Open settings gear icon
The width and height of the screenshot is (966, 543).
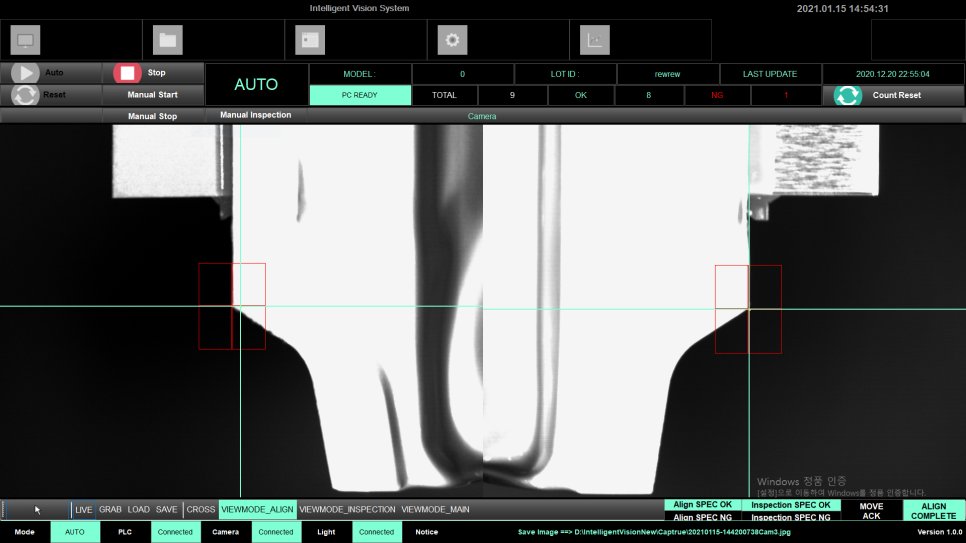[452, 40]
